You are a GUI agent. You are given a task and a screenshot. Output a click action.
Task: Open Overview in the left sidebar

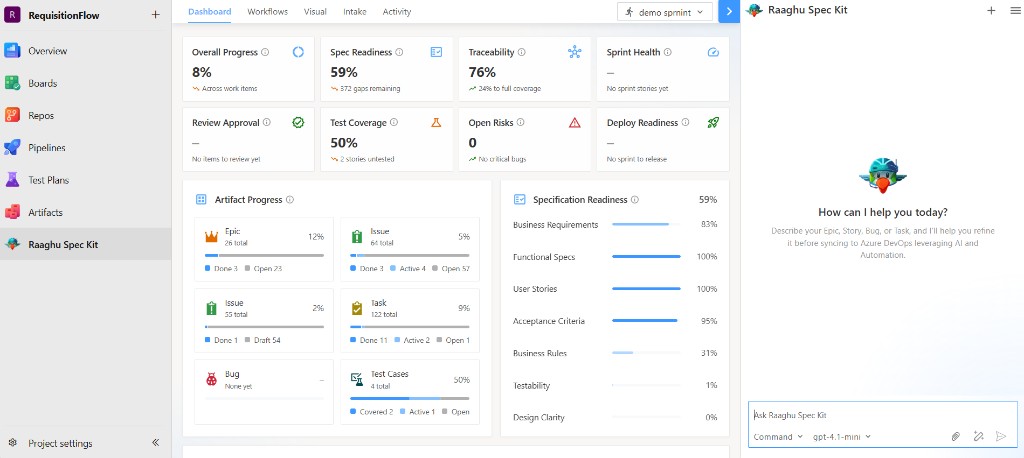click(x=86, y=51)
